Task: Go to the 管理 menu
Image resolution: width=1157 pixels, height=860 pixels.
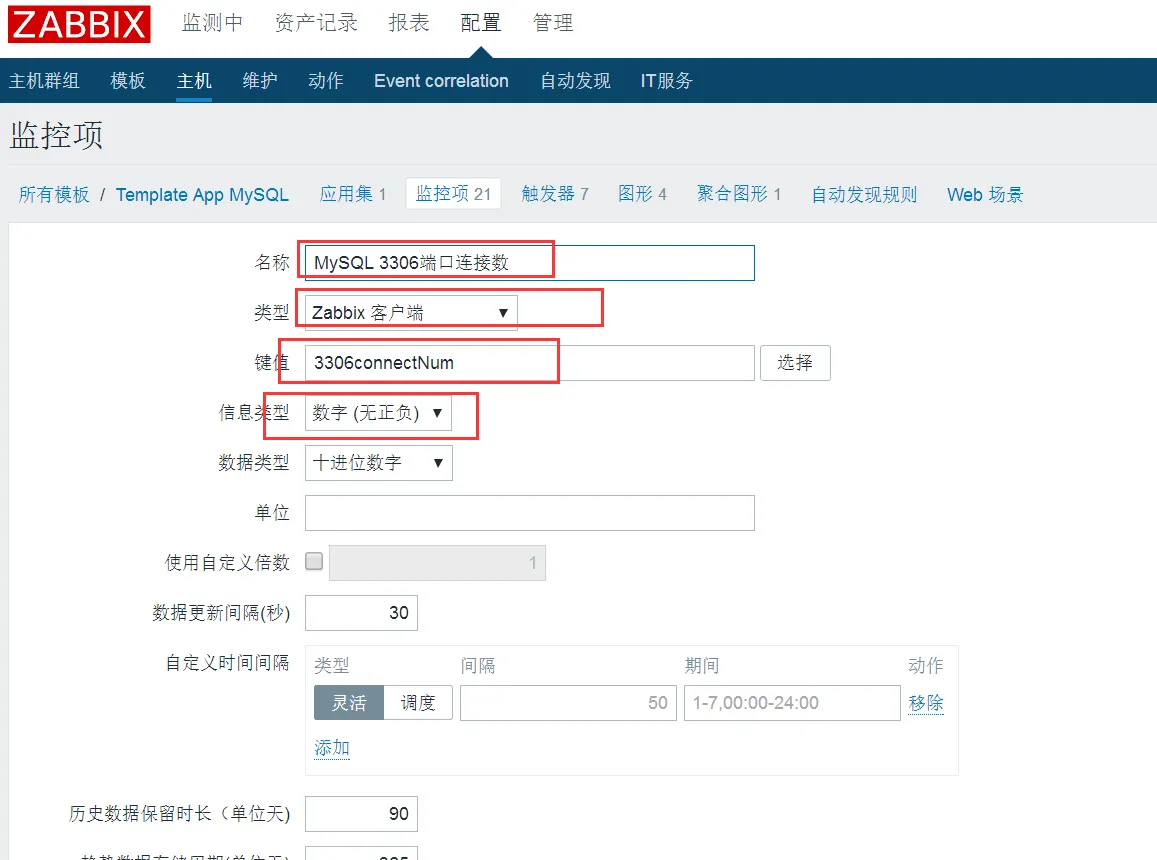Action: (x=553, y=23)
